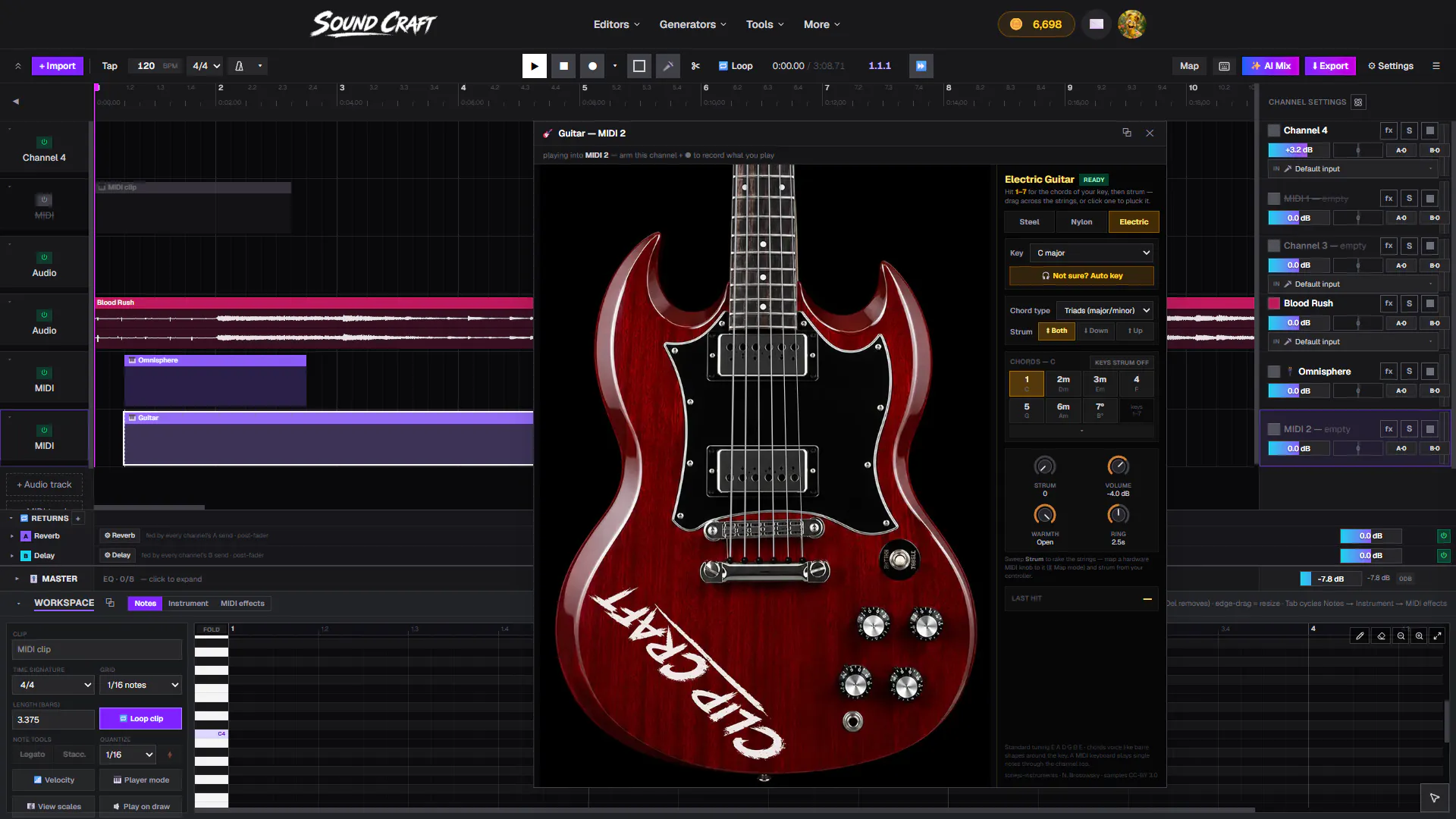Solo the MIDI 2 channel
The image size is (1456, 819).
(1409, 429)
